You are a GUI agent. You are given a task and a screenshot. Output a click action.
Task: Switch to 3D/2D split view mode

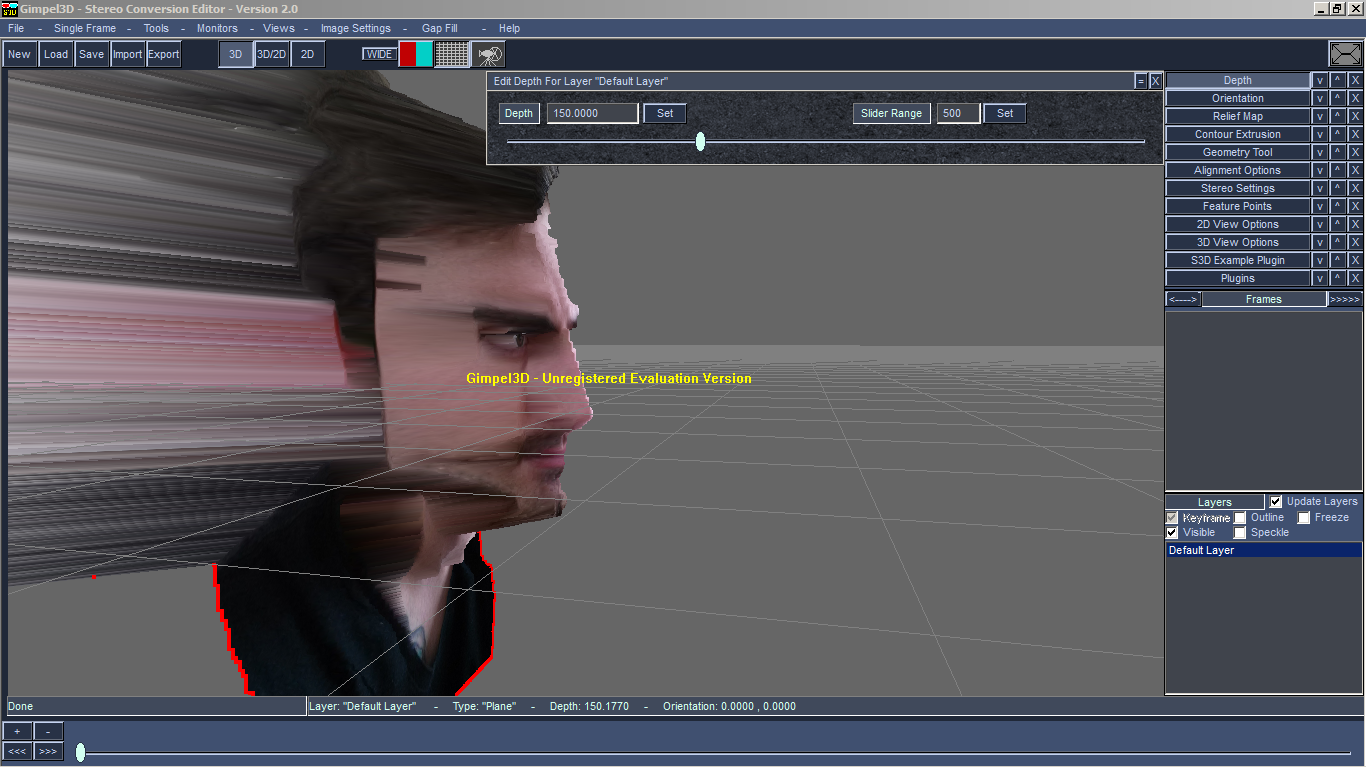272,54
